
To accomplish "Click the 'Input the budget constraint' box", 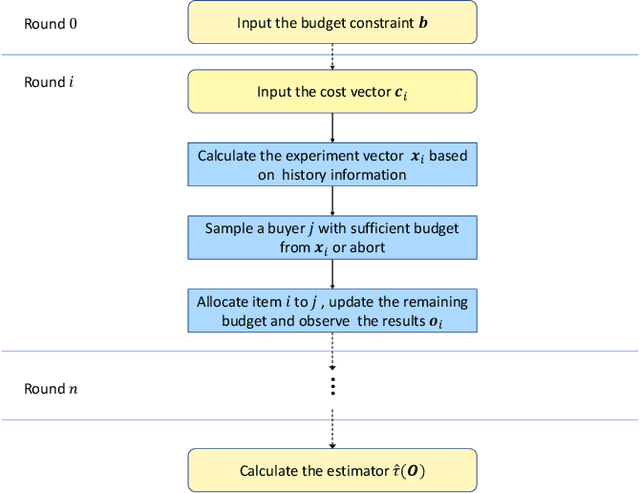I will pyautogui.click(x=332, y=22).
